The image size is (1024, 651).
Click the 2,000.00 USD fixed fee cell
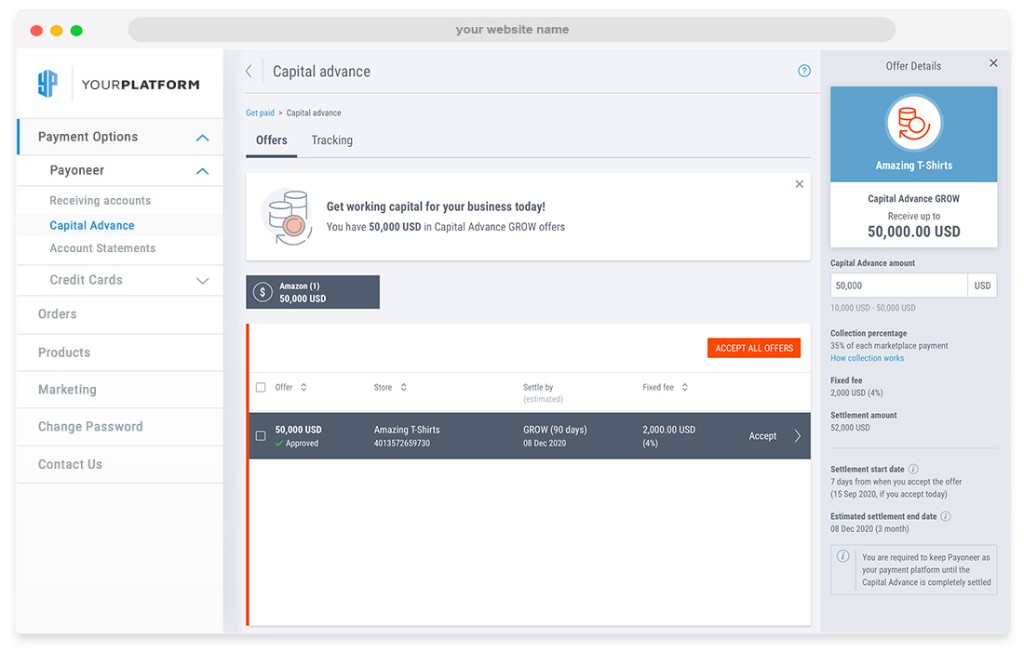pos(669,430)
